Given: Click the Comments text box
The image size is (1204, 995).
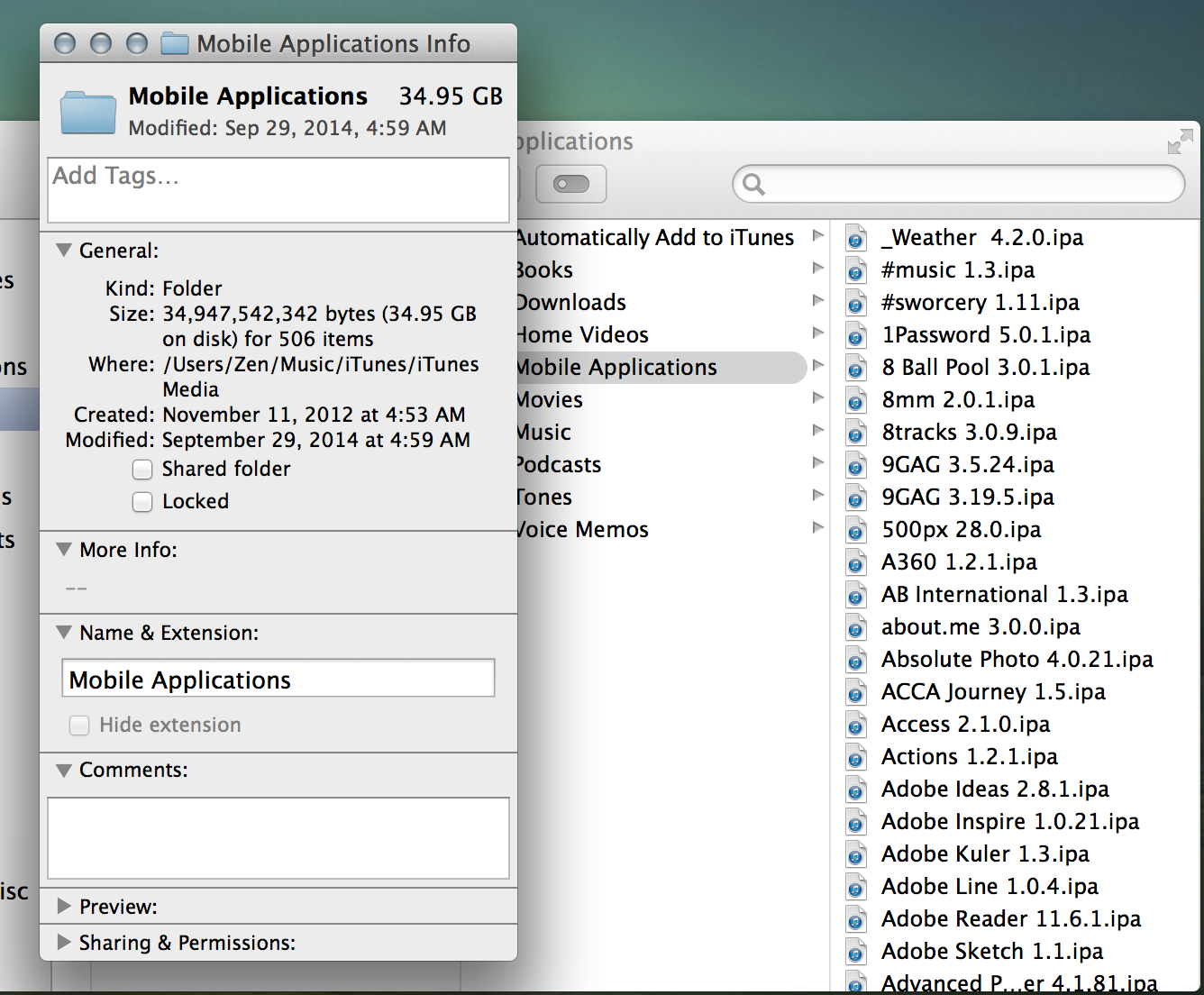Looking at the screenshot, I should click(x=278, y=838).
